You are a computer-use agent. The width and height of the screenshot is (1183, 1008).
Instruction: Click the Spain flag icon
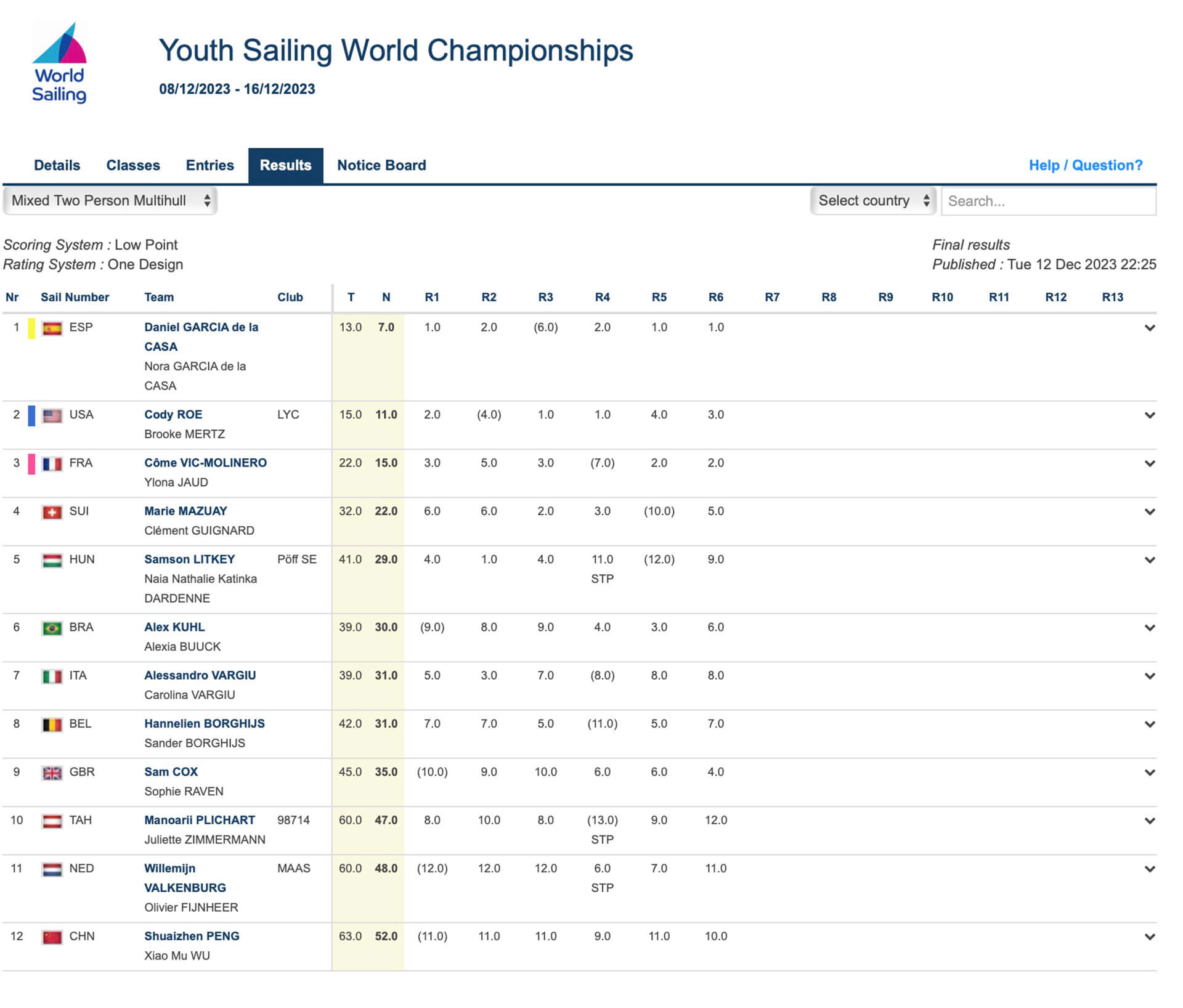pos(52,328)
